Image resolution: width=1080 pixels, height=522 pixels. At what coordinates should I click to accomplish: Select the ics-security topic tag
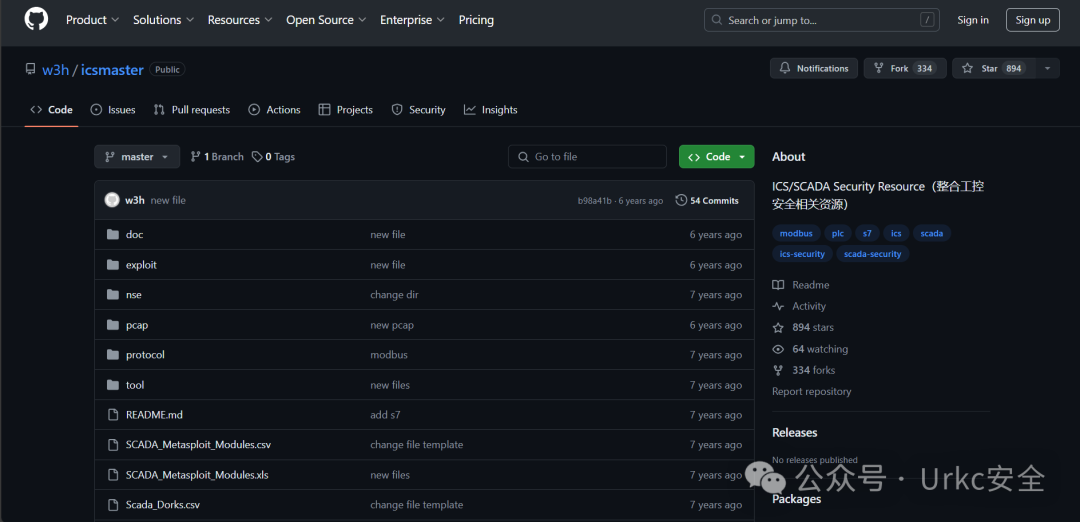coord(802,254)
